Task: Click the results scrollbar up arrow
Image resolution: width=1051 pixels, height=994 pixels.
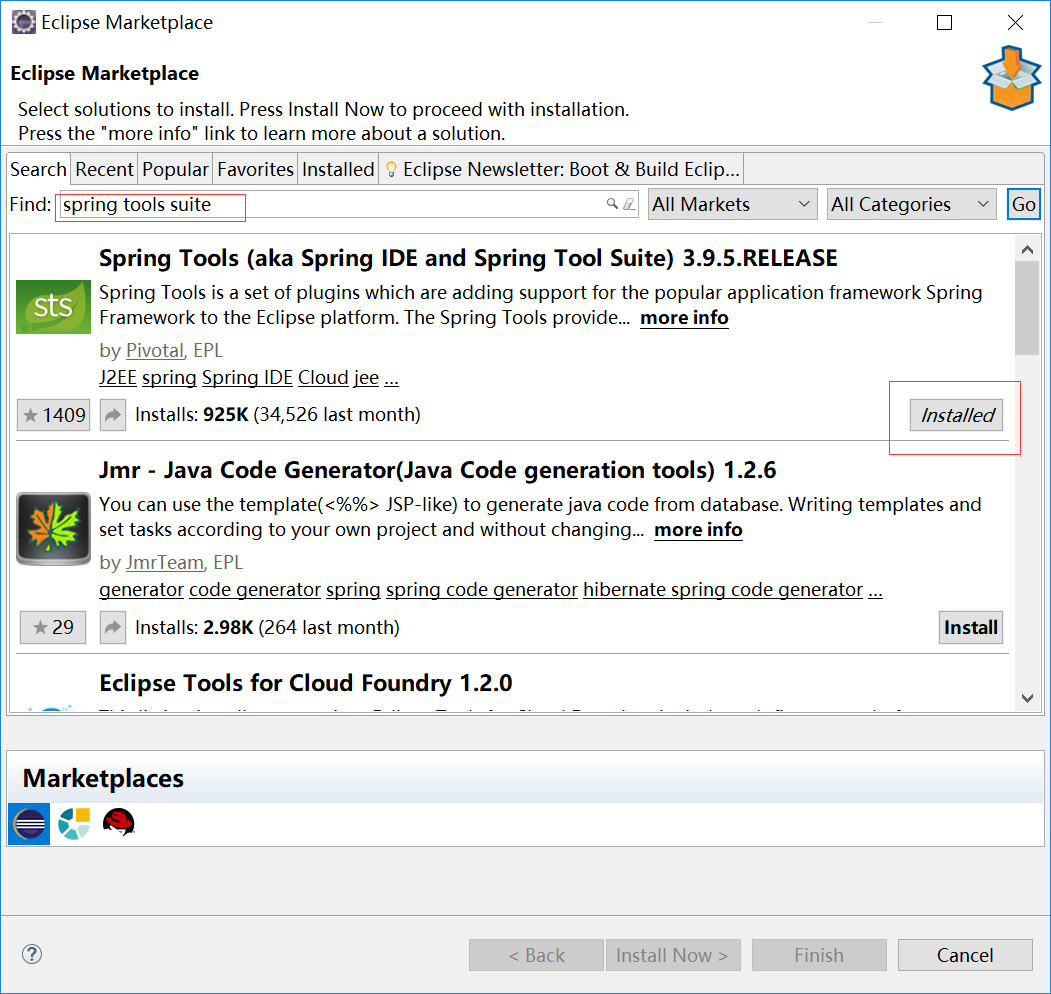Action: (x=1027, y=249)
